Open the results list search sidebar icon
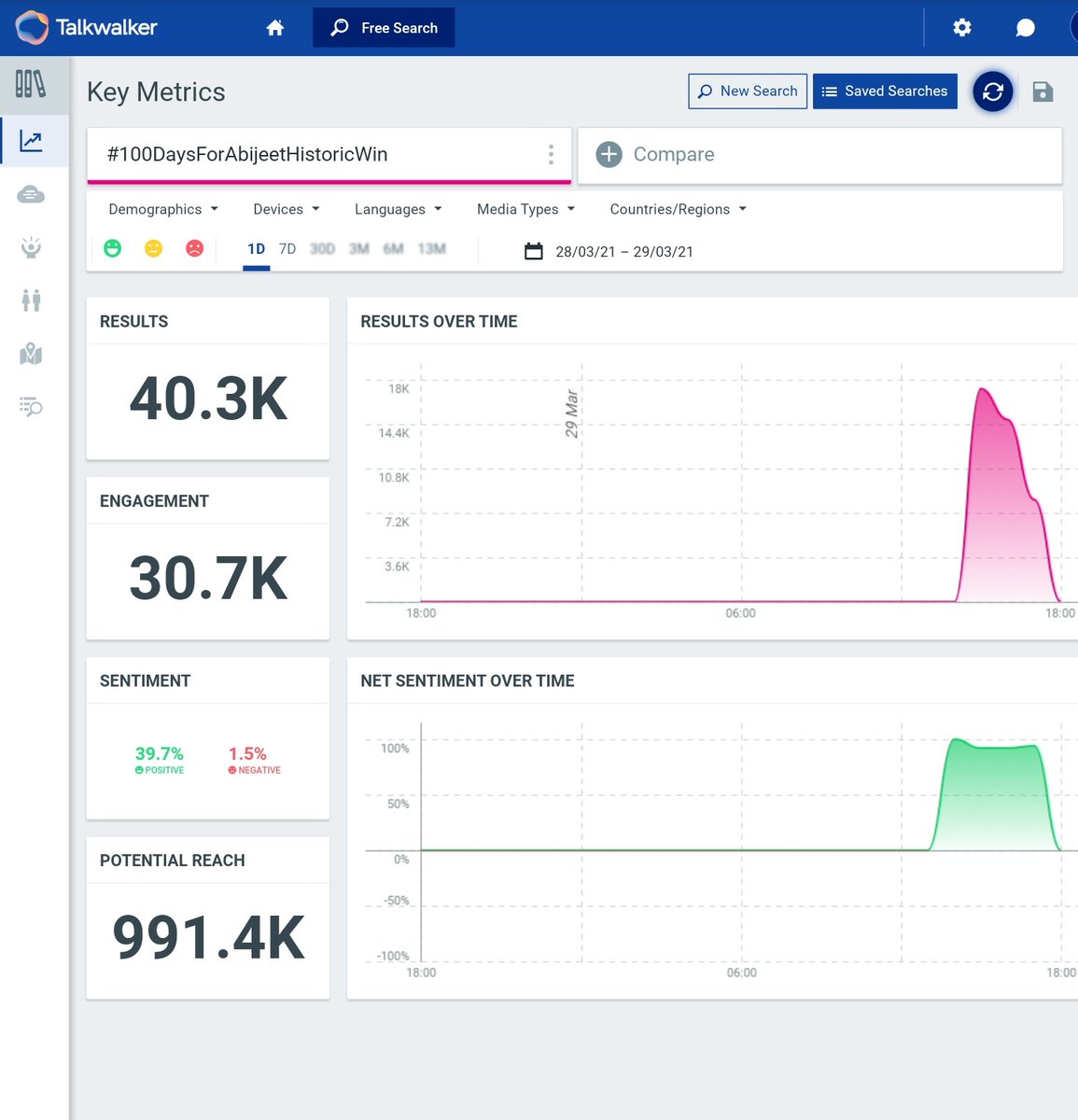 point(31,407)
